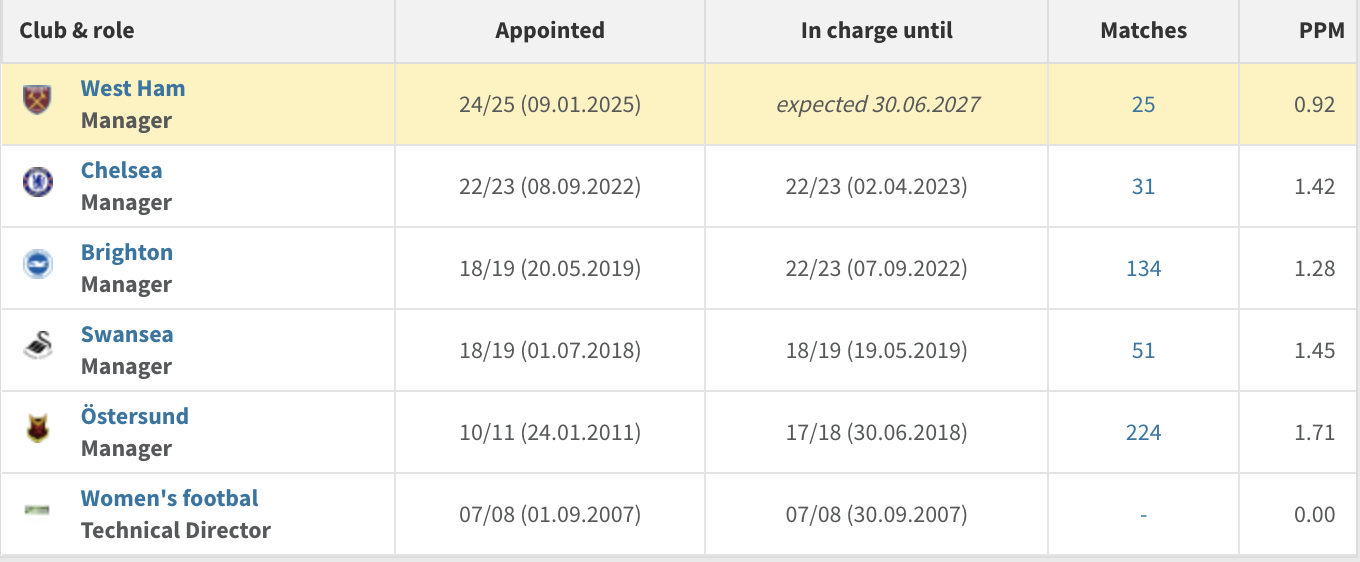Image resolution: width=1360 pixels, height=562 pixels.
Task: Click the Women's footbal logo icon
Action: pos(37,510)
